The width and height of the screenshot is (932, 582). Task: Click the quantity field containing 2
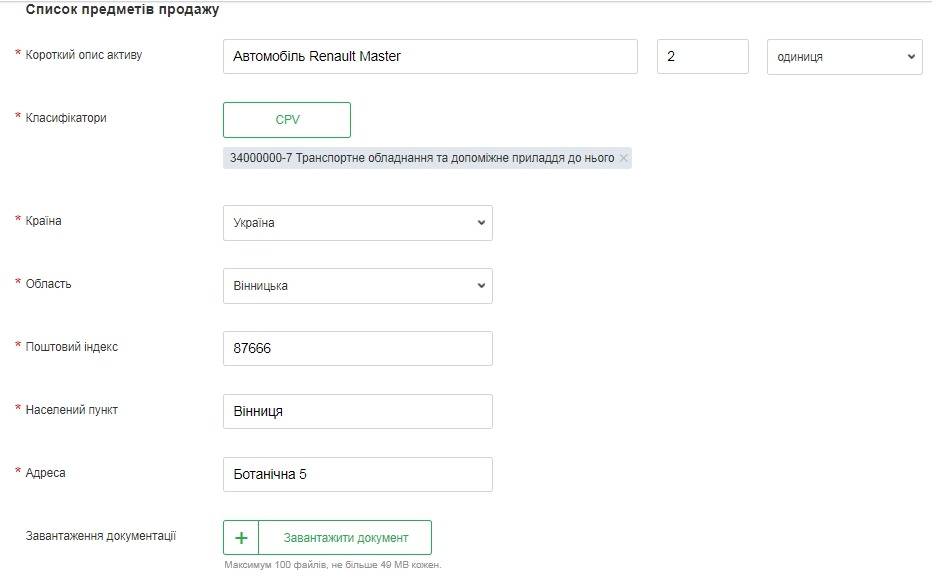click(702, 57)
